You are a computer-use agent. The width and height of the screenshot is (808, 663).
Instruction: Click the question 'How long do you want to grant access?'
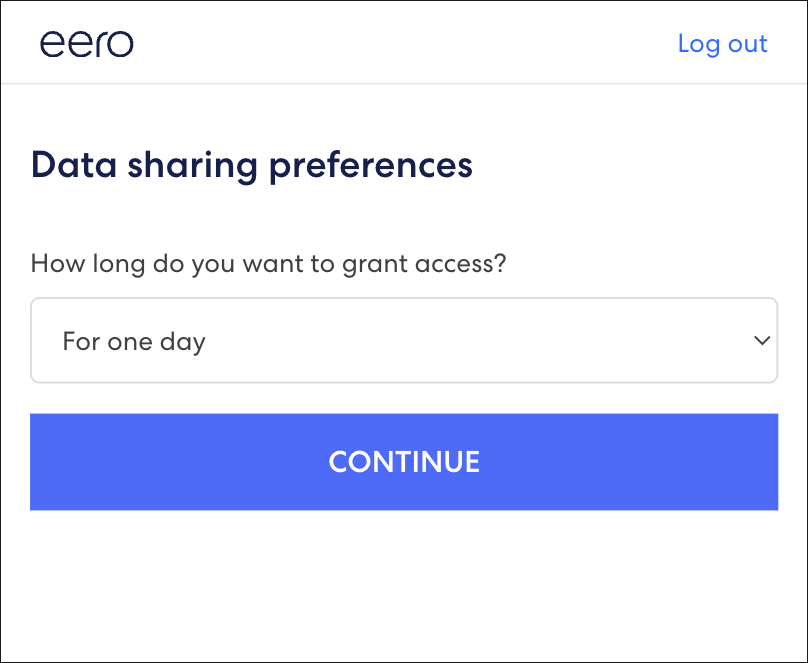click(268, 263)
